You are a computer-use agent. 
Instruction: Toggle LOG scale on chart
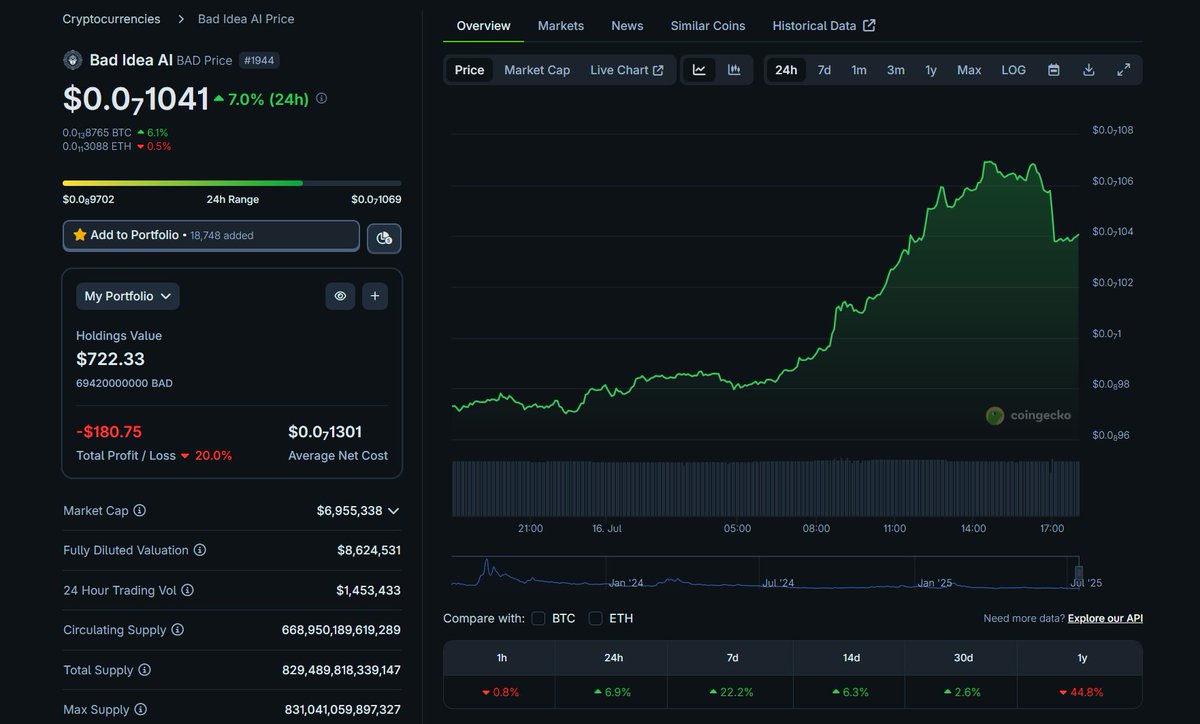[1014, 70]
